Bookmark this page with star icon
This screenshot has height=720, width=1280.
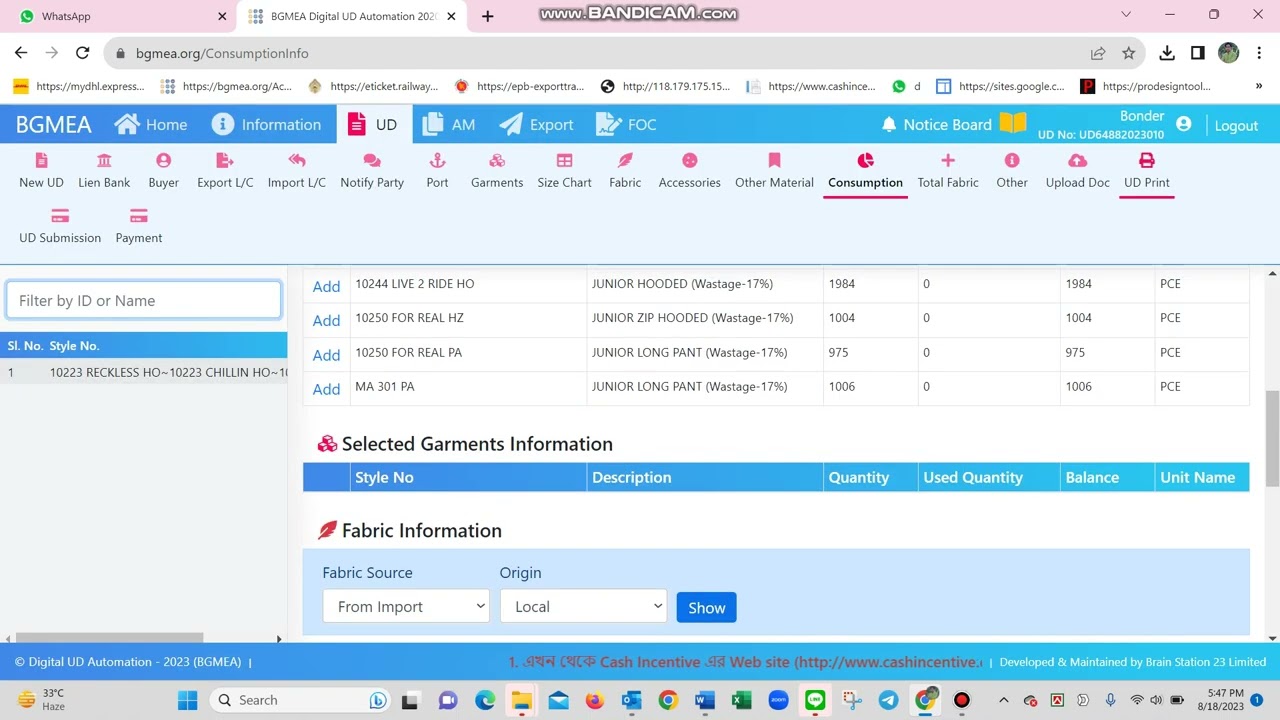(1128, 53)
